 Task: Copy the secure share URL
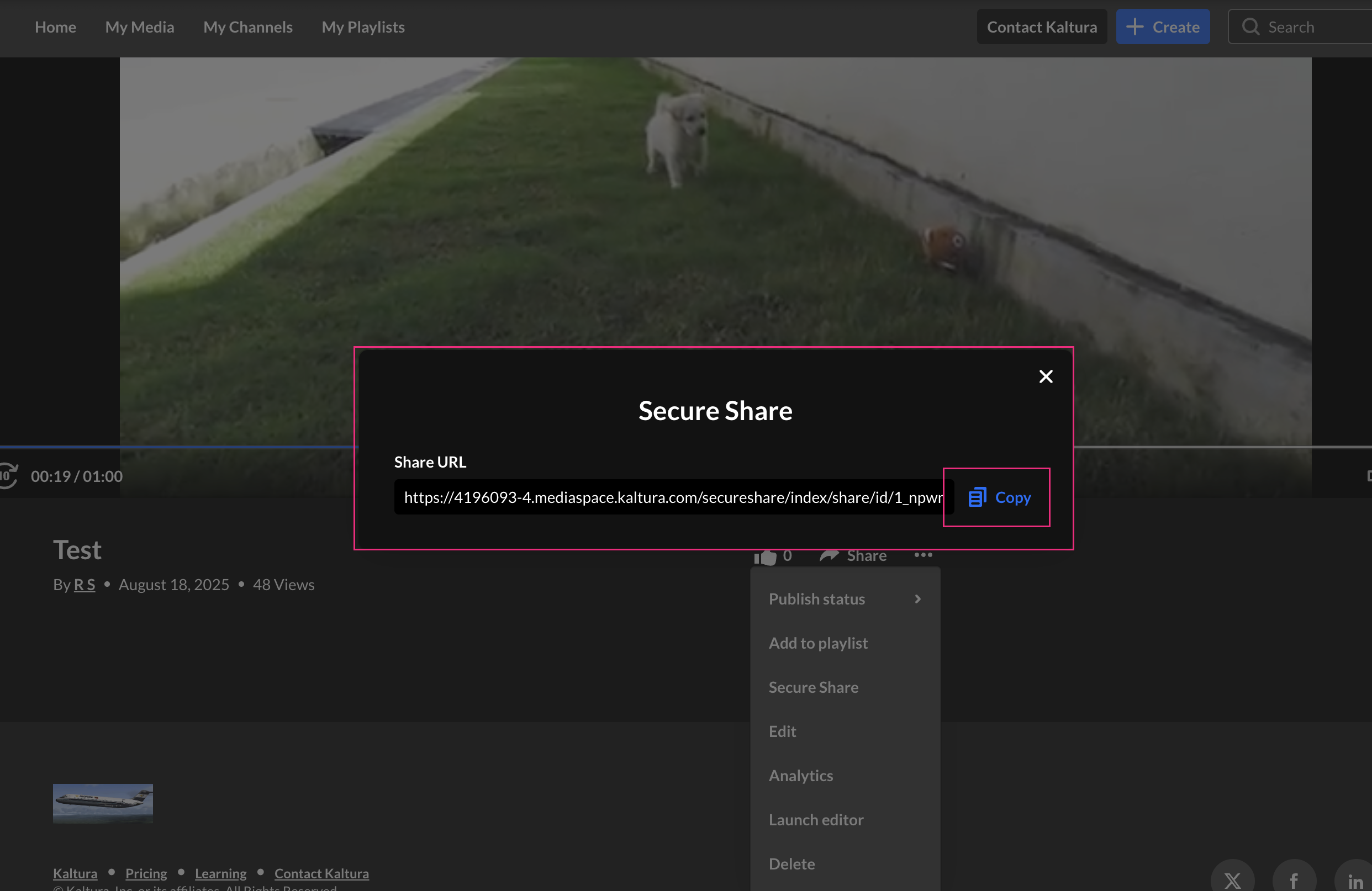tap(999, 497)
